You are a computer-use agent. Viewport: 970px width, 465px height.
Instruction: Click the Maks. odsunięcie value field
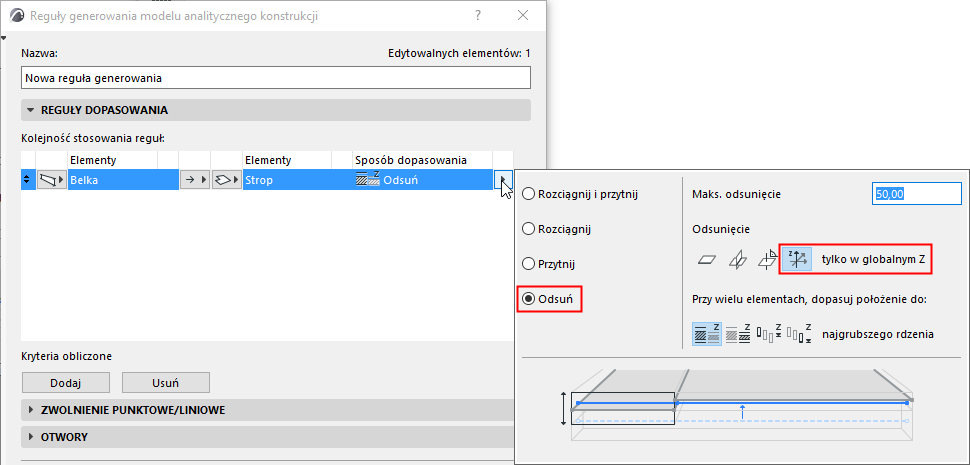click(x=917, y=194)
